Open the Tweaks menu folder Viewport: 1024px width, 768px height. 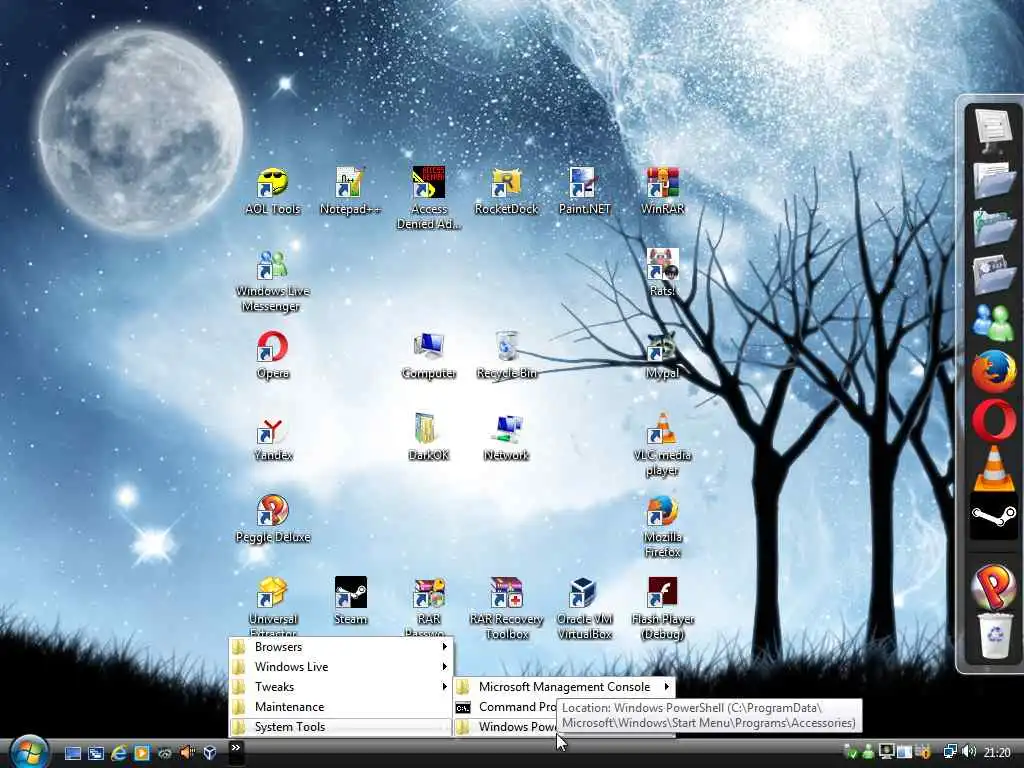pos(341,687)
